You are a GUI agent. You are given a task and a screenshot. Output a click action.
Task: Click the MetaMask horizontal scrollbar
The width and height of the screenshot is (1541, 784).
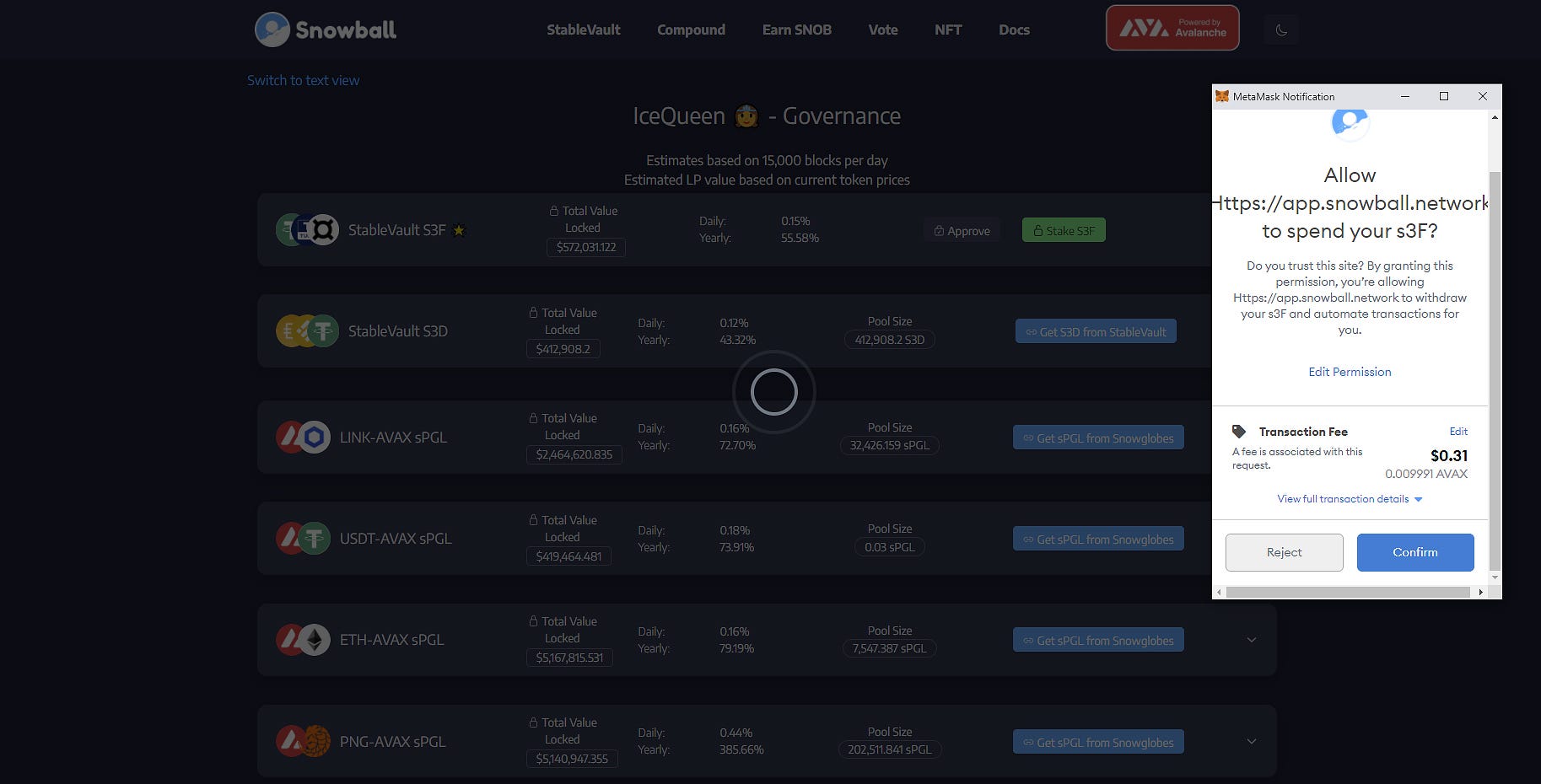coord(1348,592)
